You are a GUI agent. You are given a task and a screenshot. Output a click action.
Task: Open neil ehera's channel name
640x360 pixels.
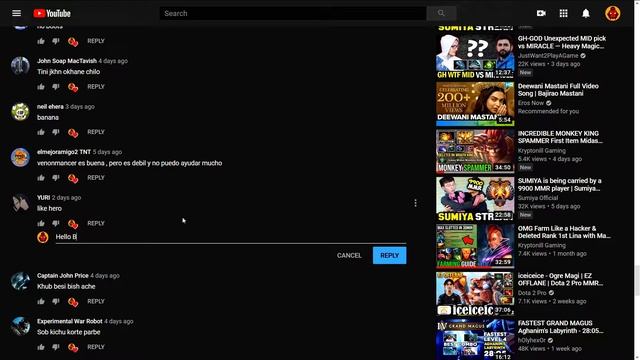[50, 107]
